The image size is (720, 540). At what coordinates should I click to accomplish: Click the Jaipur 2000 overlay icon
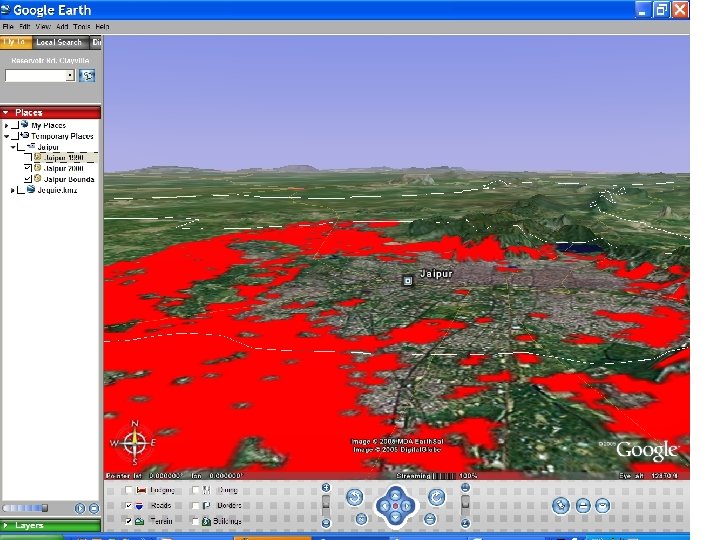(38, 168)
